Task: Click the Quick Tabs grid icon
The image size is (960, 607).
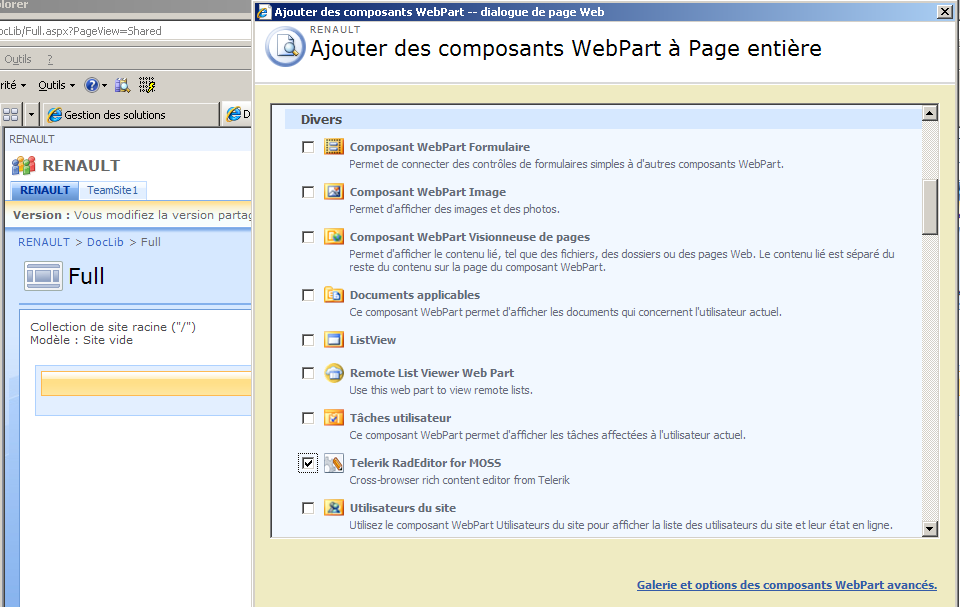Action: [x=10, y=115]
